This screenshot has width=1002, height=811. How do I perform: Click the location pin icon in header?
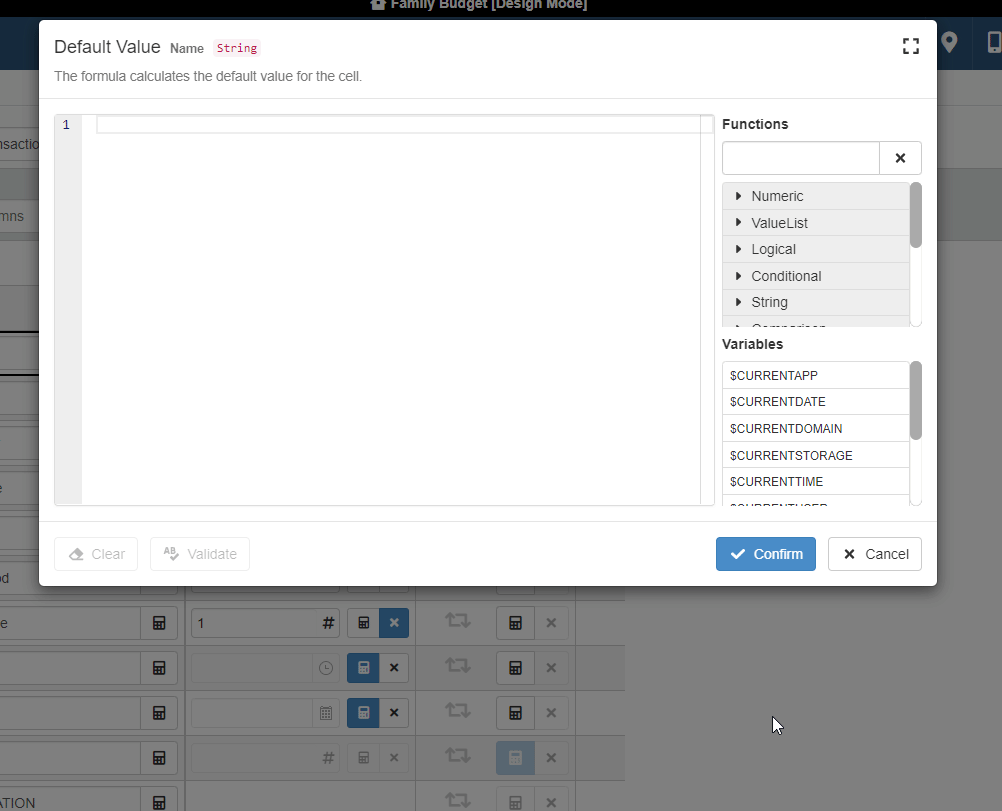948,42
